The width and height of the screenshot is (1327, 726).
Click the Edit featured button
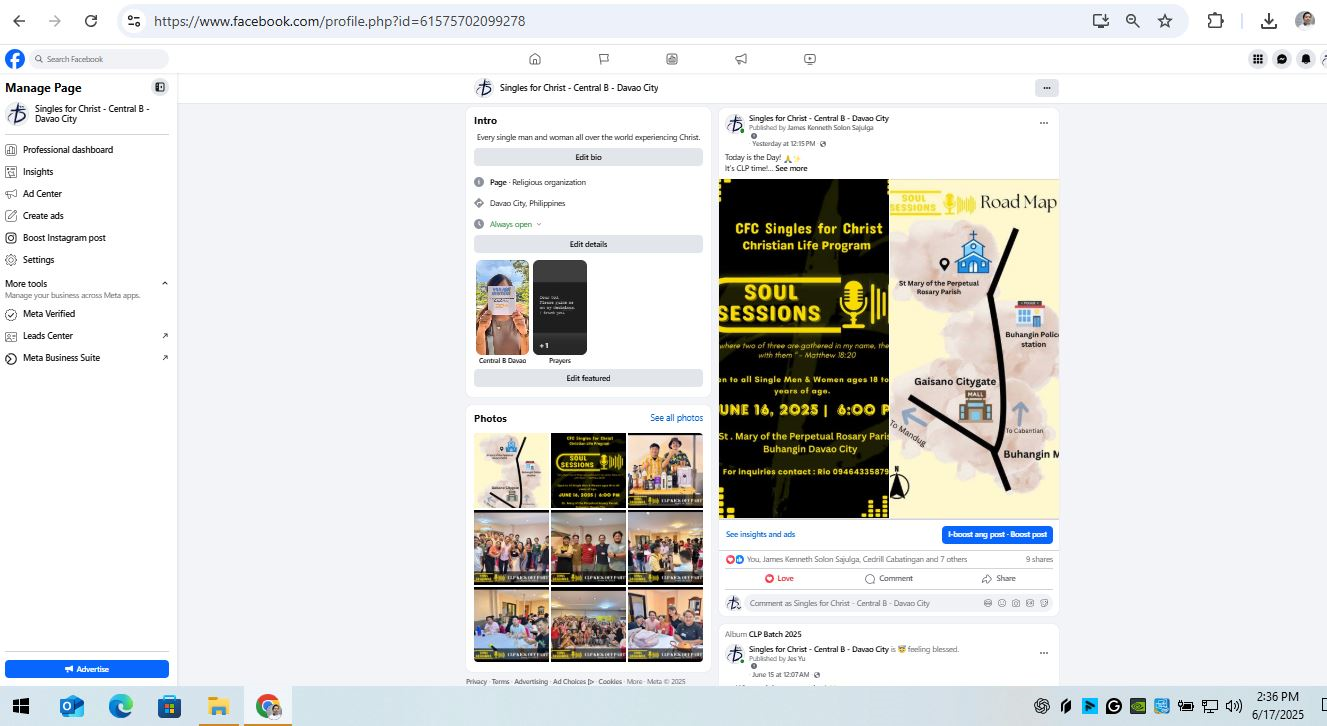[x=588, y=378]
